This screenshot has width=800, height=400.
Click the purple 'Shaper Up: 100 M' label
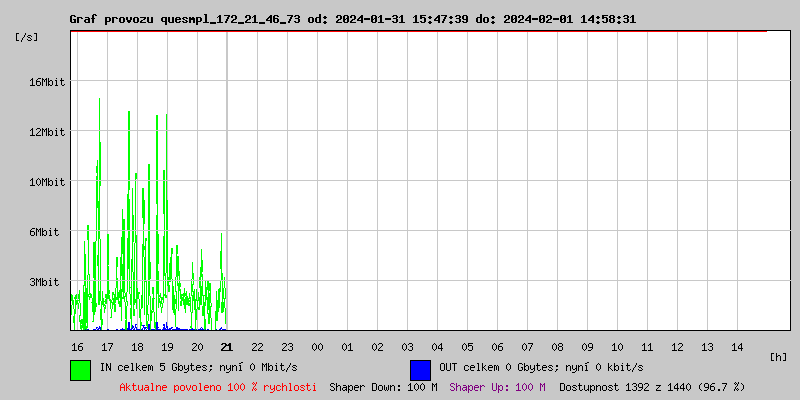(x=497, y=387)
